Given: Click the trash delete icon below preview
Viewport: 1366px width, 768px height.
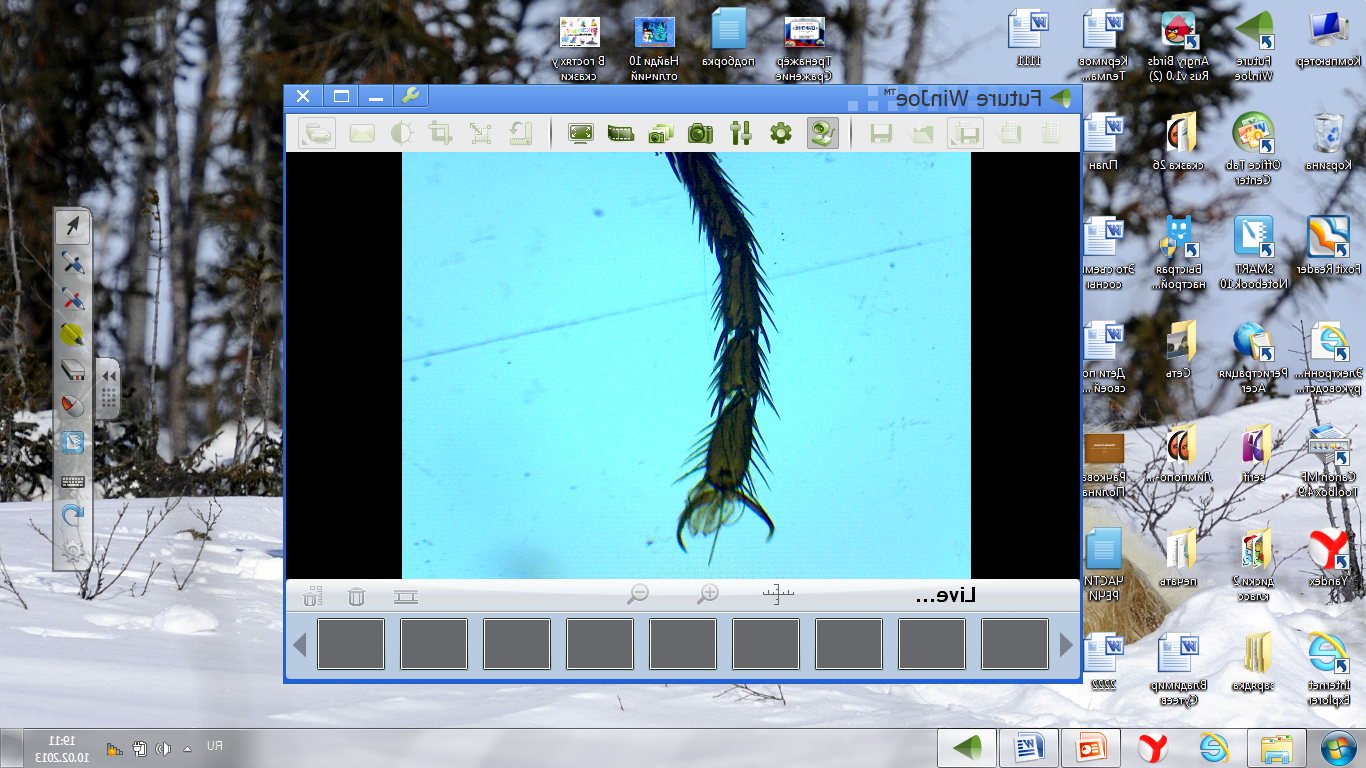Looking at the screenshot, I should pos(356,597).
